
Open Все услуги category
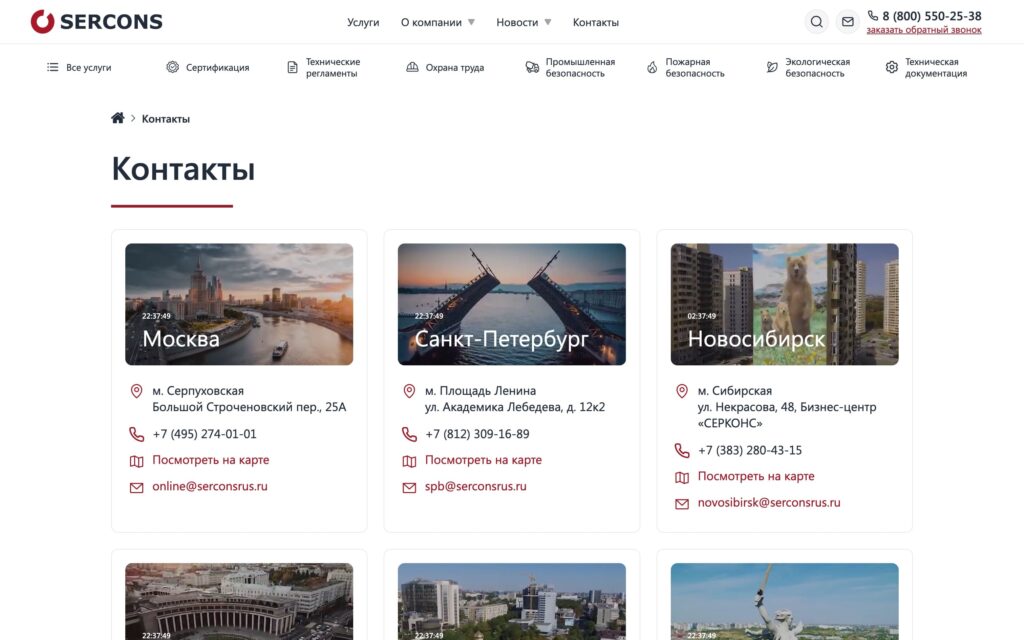(x=88, y=67)
